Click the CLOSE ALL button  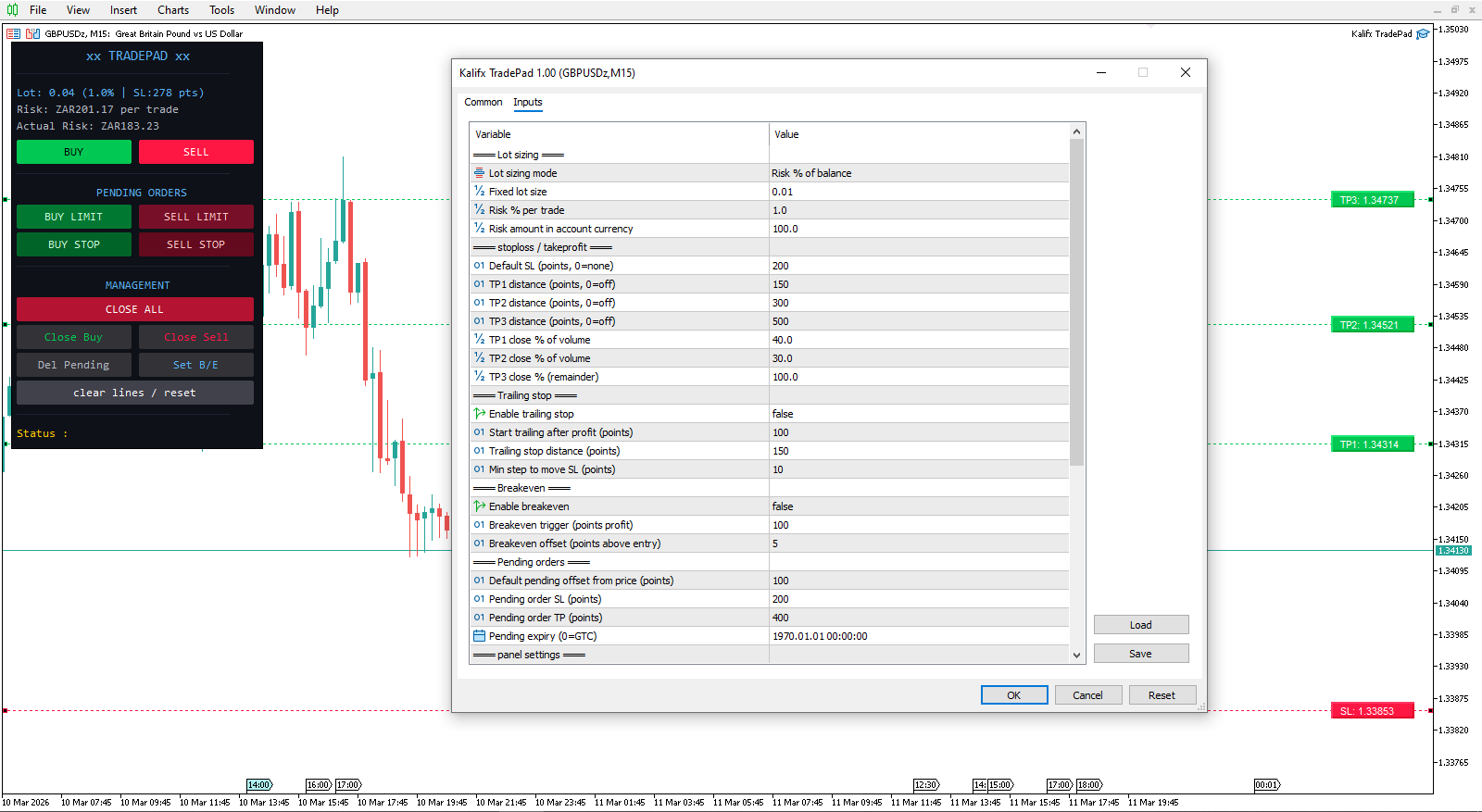pos(135,309)
